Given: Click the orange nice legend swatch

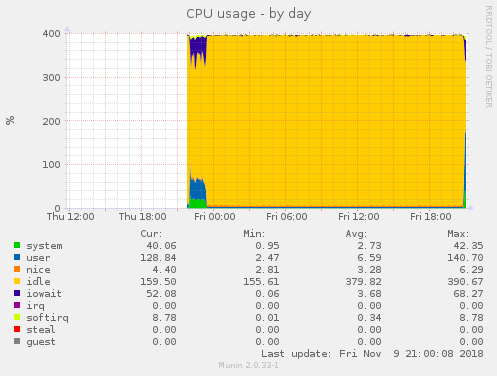Looking at the screenshot, I should click(17, 269).
